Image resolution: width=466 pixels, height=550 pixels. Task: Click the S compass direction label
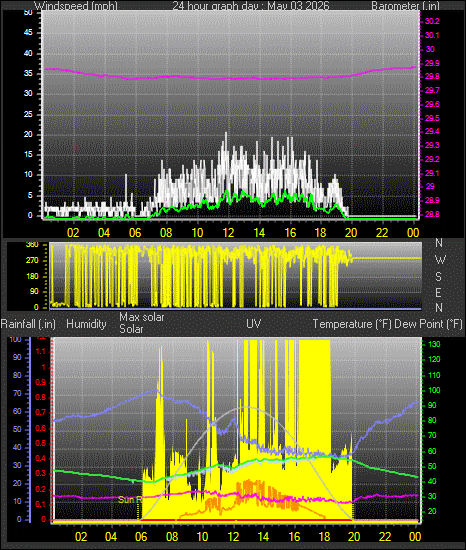coord(438,277)
